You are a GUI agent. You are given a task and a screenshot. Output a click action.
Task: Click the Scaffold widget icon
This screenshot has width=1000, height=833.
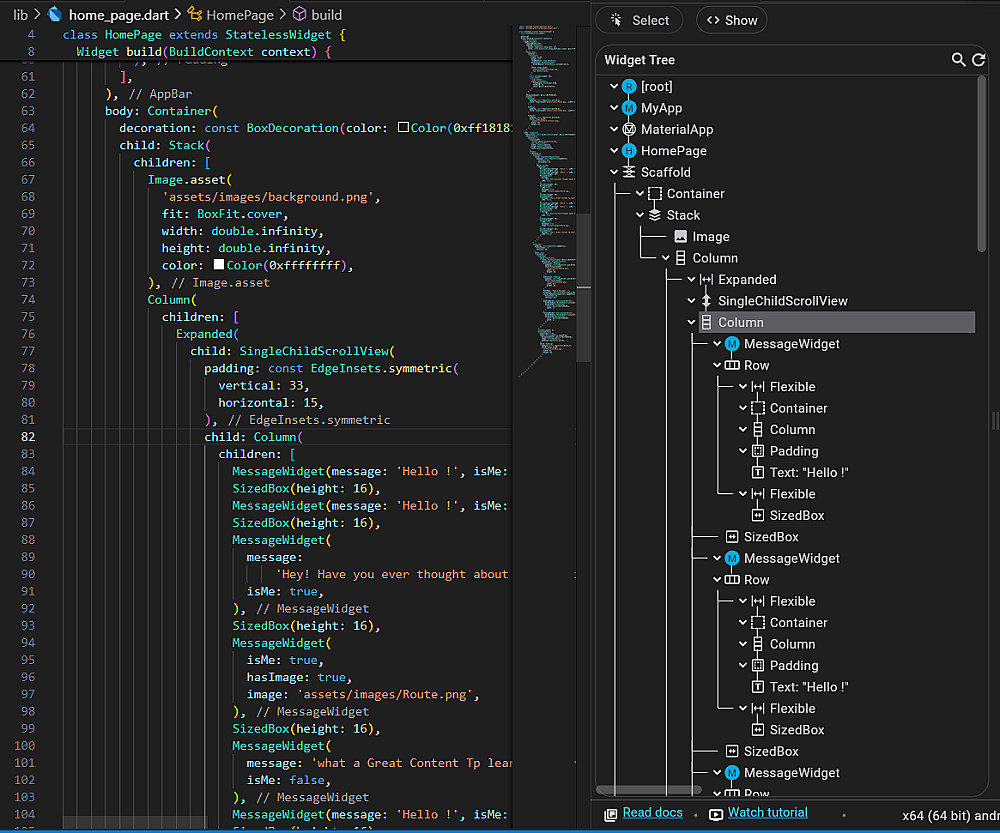click(629, 172)
